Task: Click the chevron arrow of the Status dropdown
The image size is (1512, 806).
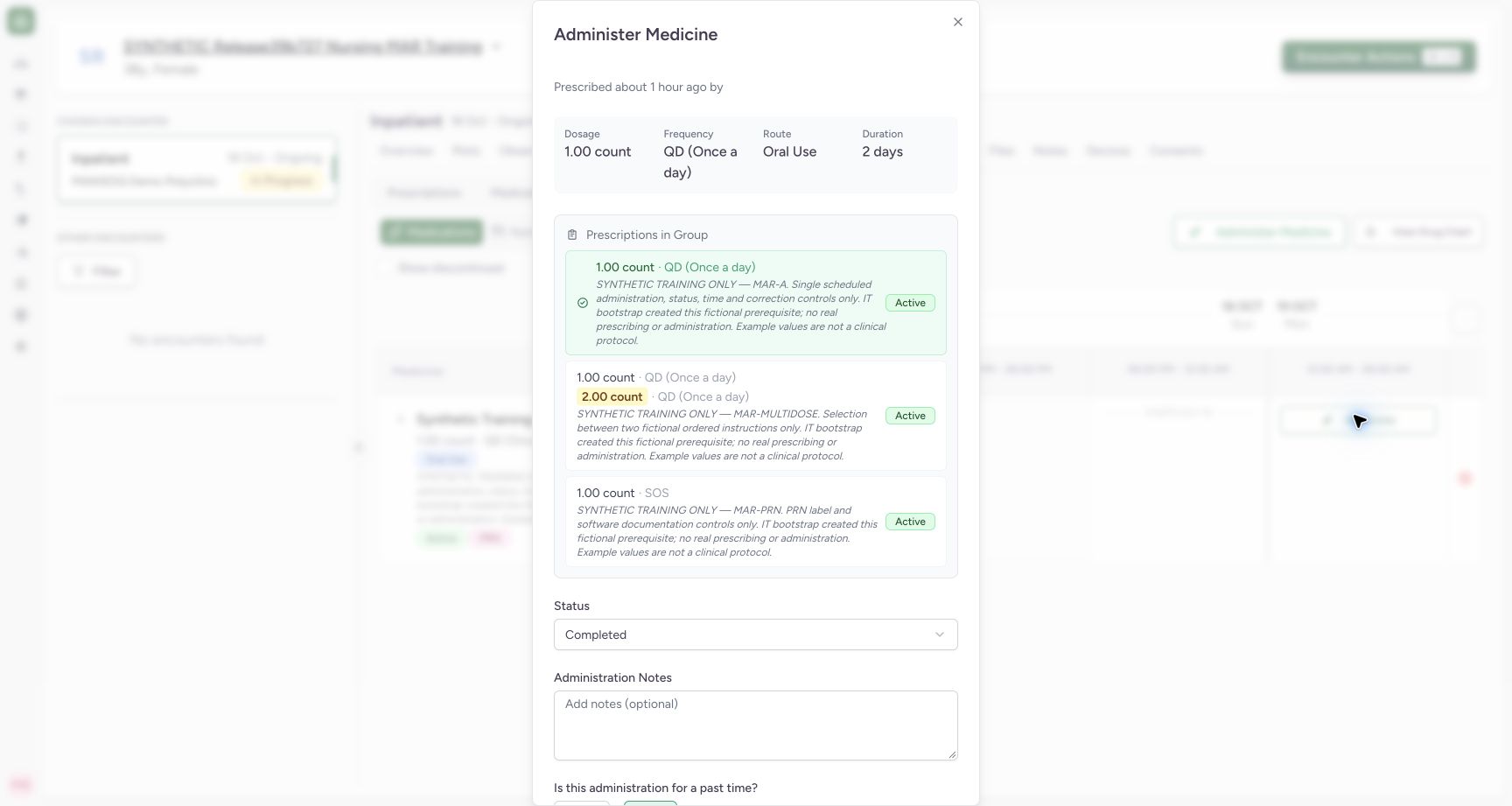Action: (x=940, y=634)
